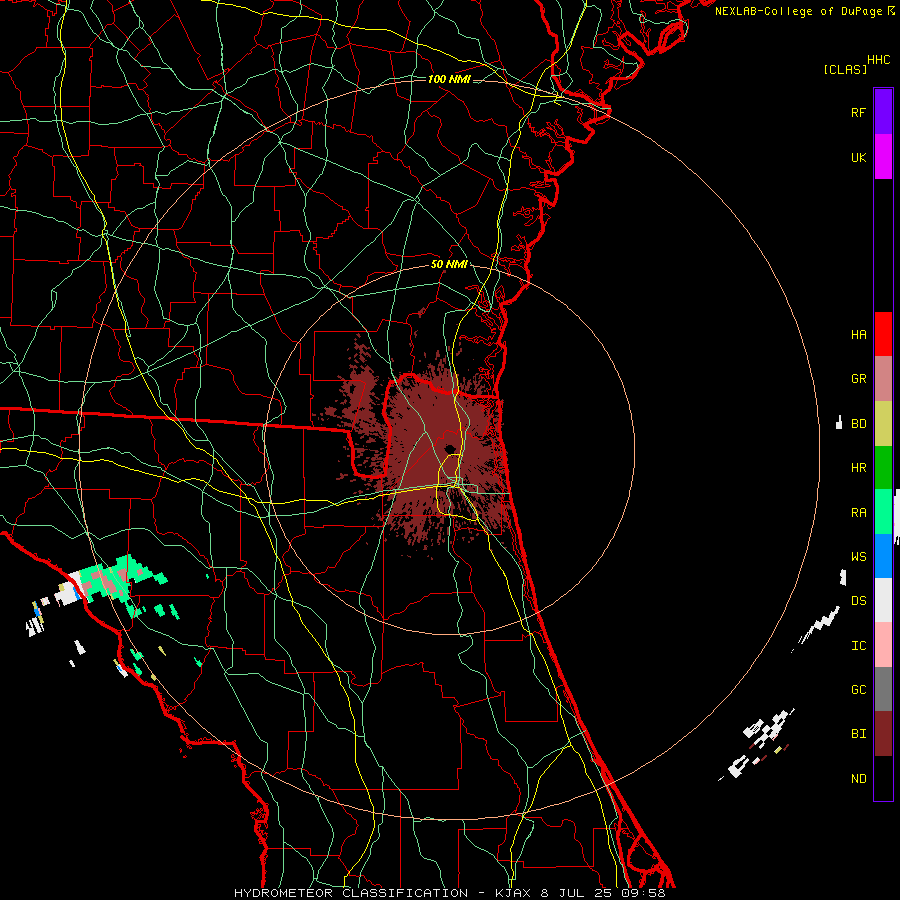Click the "ND" legend label
Image resolution: width=900 pixels, height=900 pixels.
[x=859, y=779]
